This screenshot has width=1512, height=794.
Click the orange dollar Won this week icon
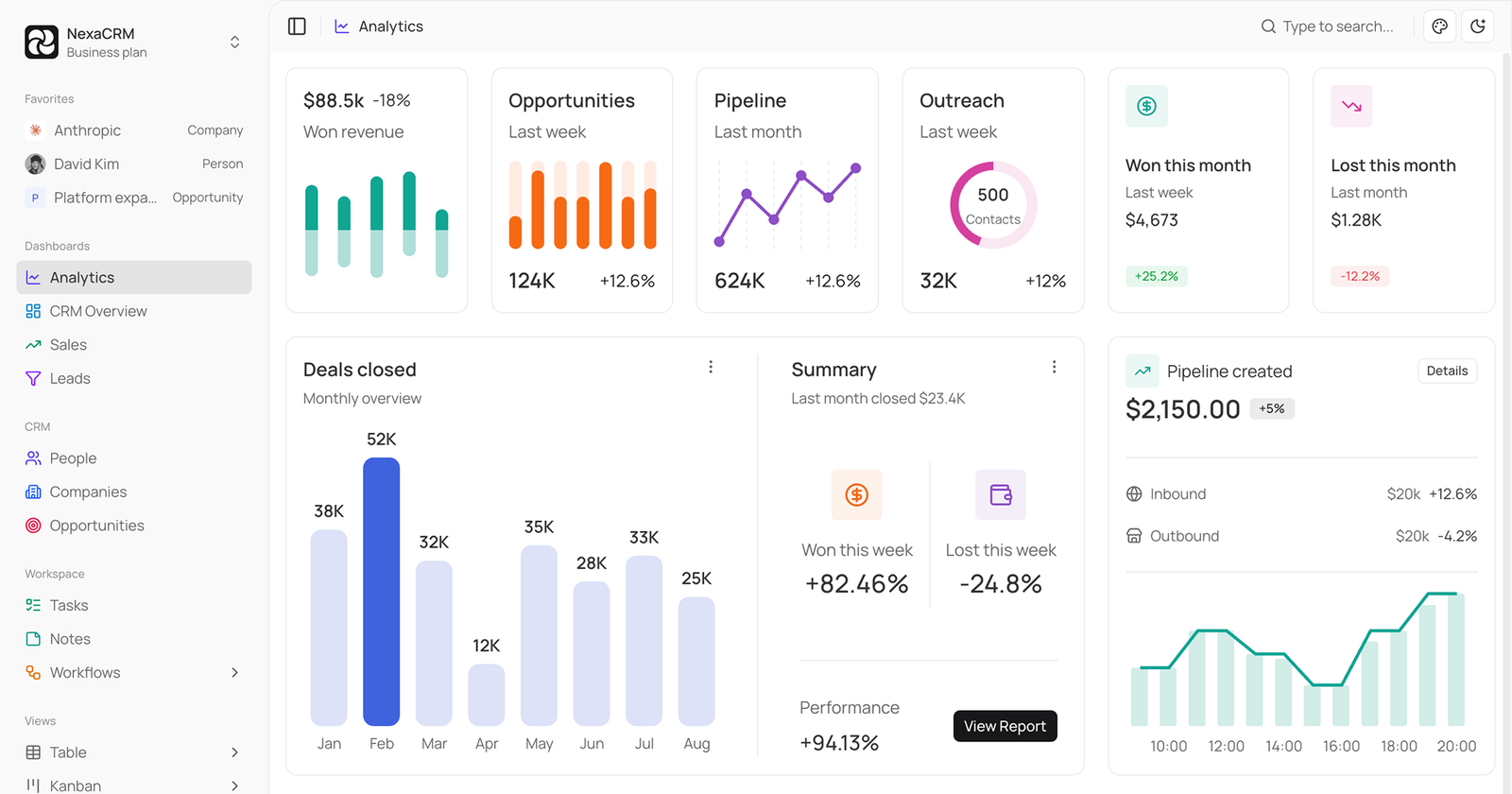(856, 494)
